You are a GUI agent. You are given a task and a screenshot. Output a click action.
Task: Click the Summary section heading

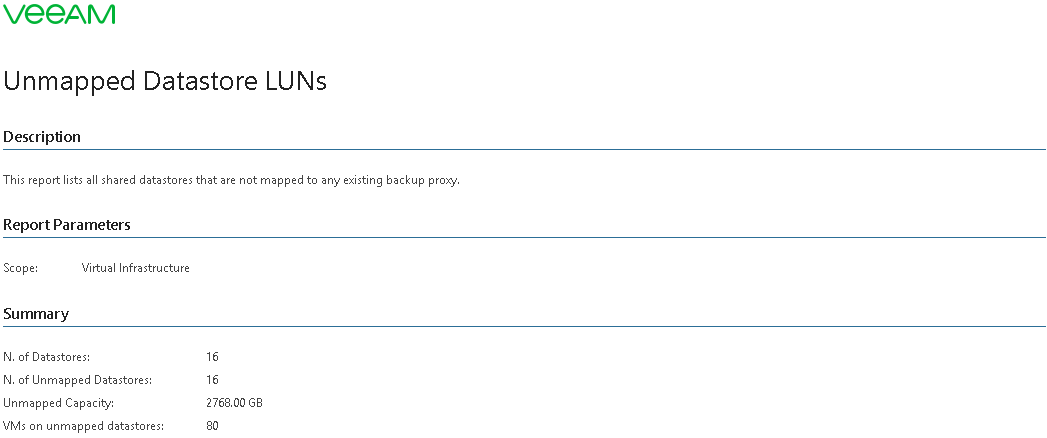tap(36, 314)
